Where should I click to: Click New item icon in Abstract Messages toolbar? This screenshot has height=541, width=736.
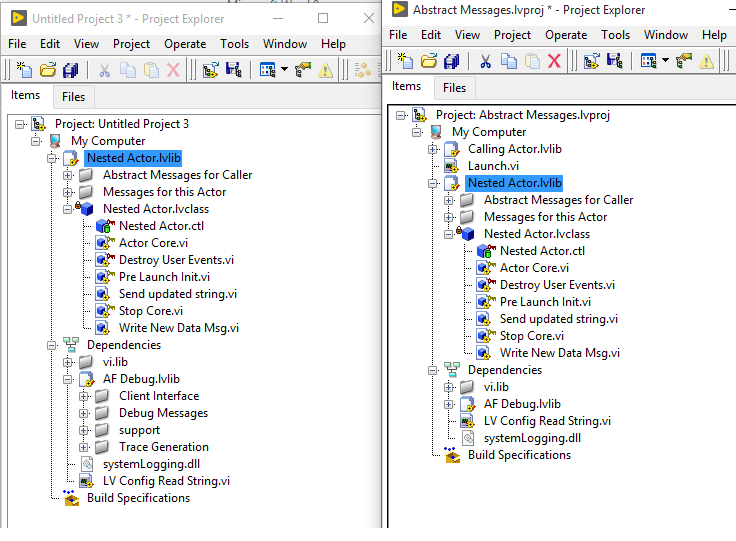coord(405,61)
